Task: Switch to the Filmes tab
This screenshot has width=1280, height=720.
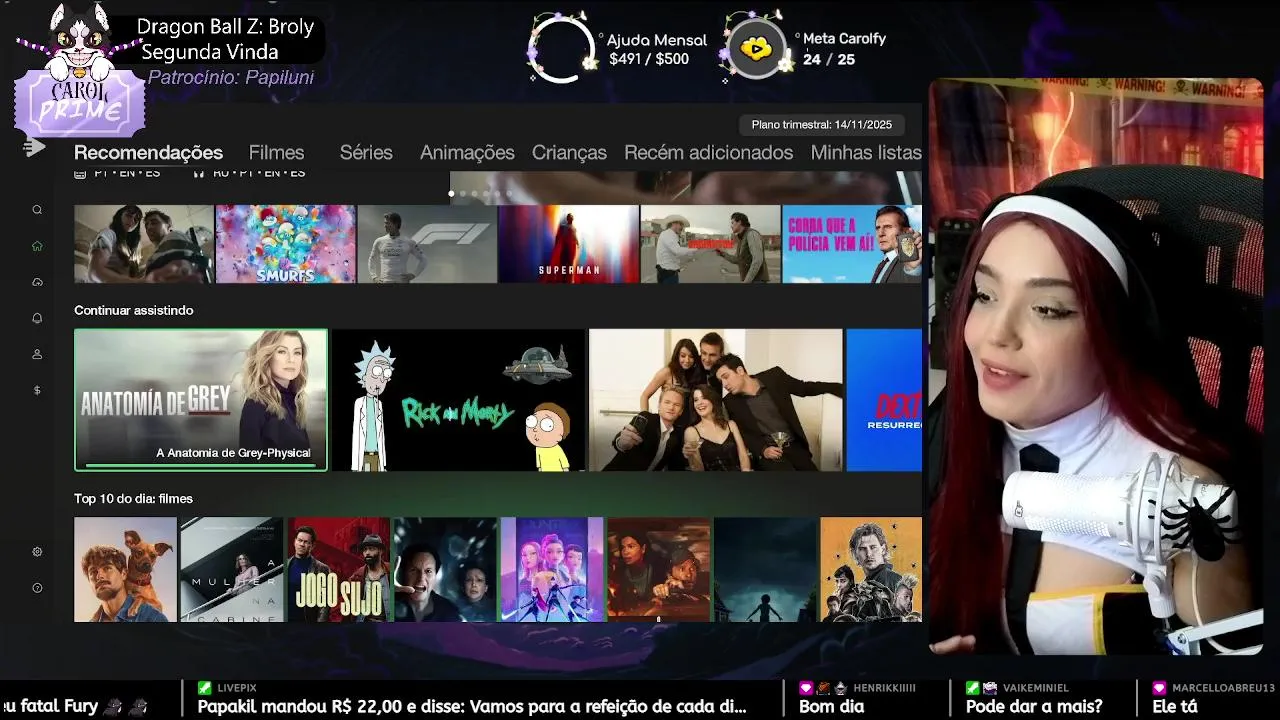Action: pos(276,153)
